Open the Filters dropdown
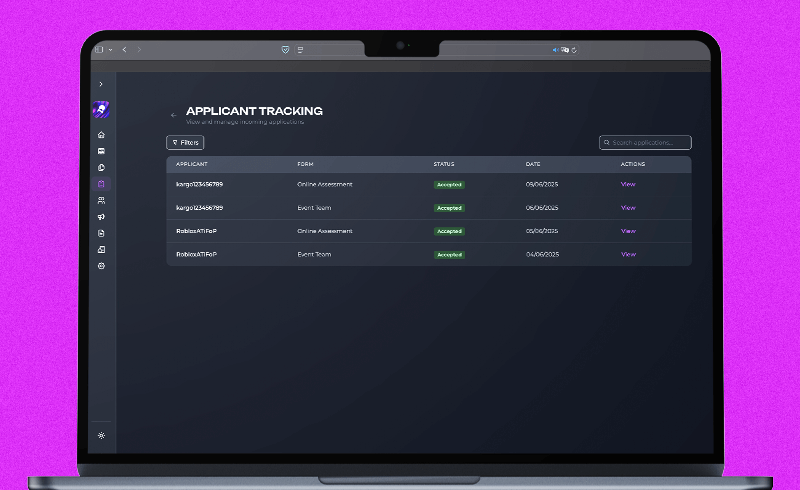Viewport: 800px width, 490px height. pyautogui.click(x=185, y=143)
